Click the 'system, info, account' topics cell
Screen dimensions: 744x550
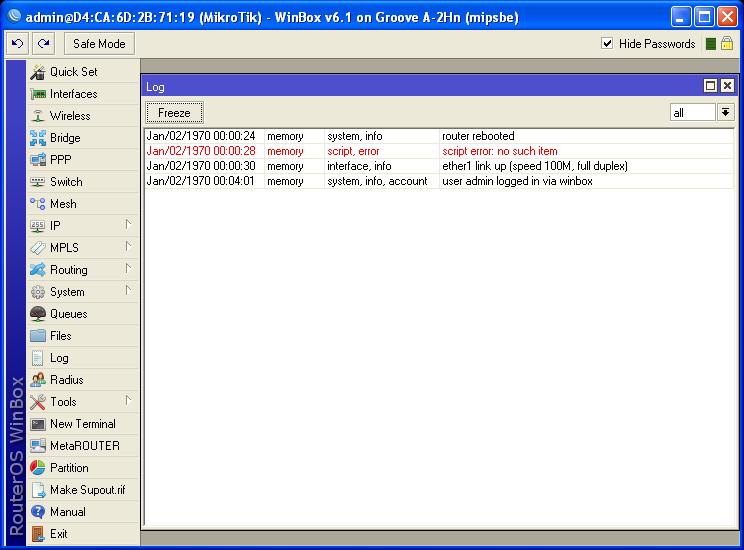(377, 181)
